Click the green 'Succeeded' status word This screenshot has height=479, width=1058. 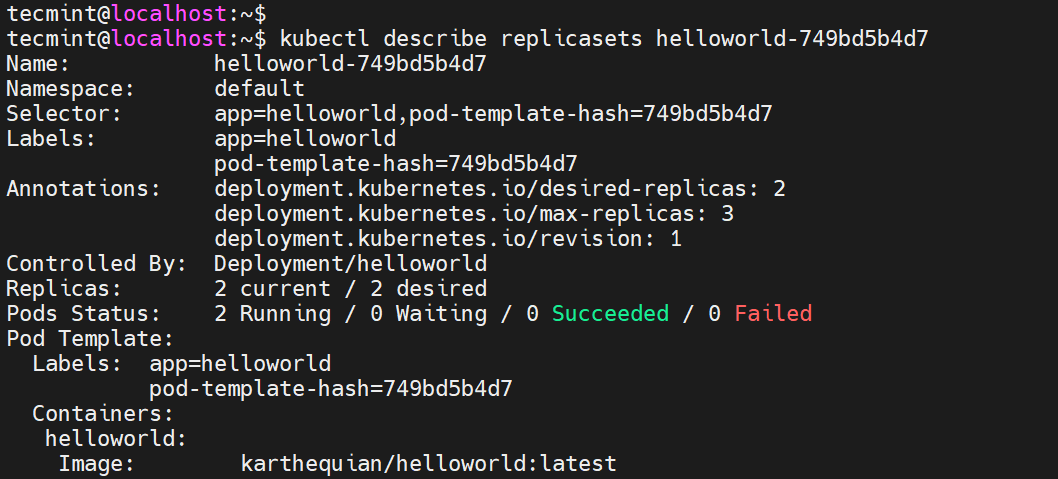610,314
